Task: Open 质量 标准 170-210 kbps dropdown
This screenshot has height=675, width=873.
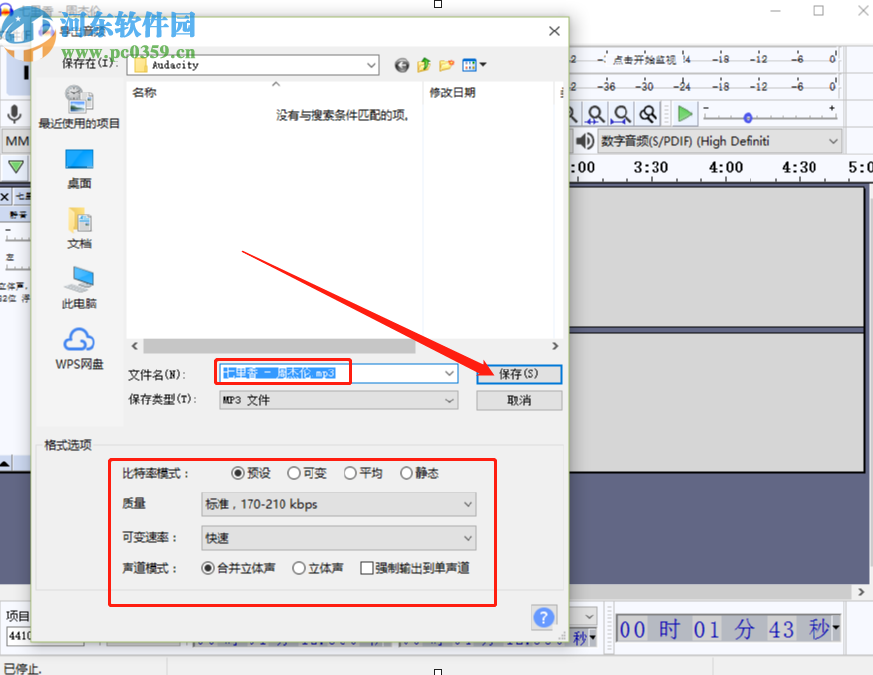Action: tap(339, 504)
